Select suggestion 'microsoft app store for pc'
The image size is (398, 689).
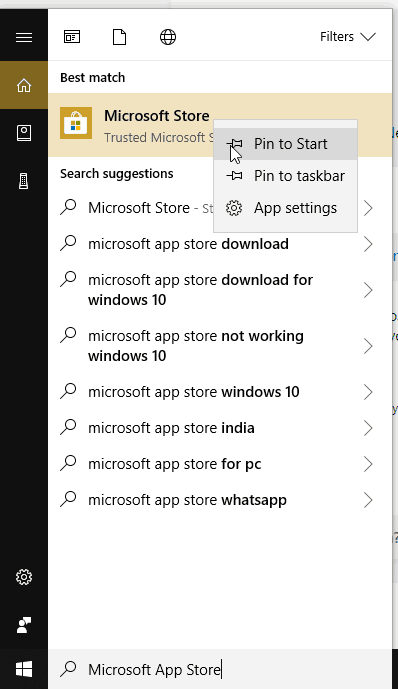[x=220, y=464]
